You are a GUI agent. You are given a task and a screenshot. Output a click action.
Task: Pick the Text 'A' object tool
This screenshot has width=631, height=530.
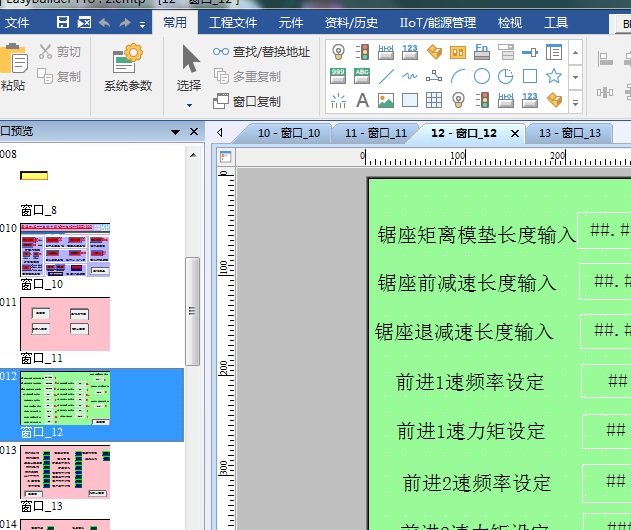pos(362,100)
